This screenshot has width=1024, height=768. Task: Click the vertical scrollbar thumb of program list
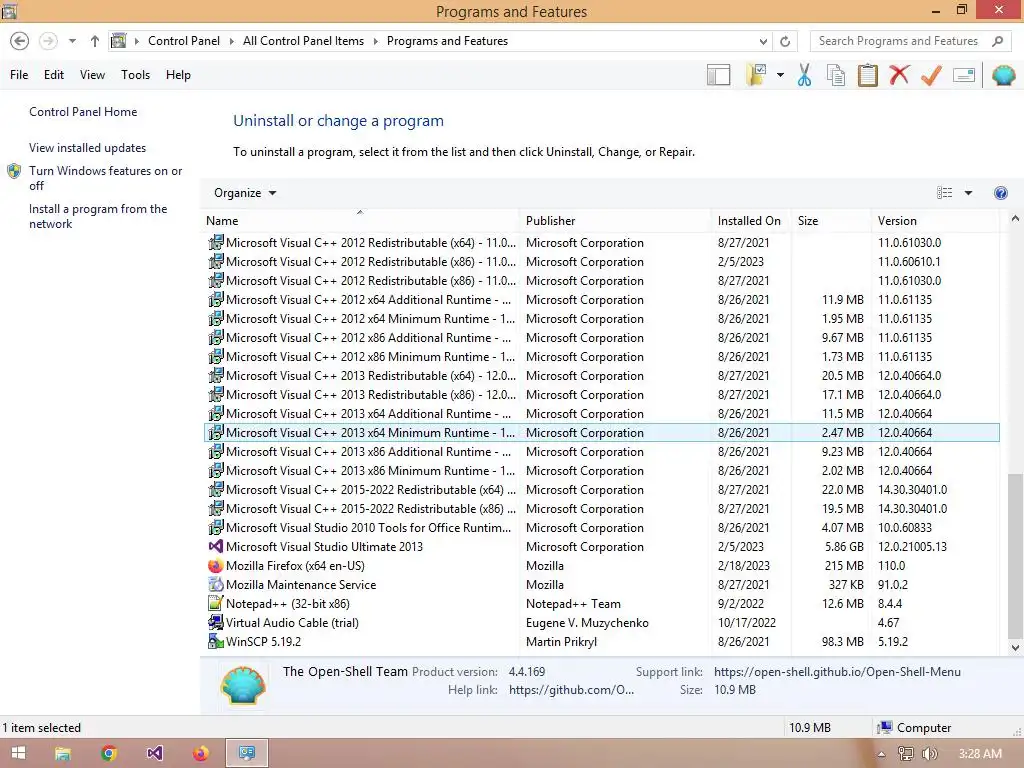click(x=1015, y=555)
